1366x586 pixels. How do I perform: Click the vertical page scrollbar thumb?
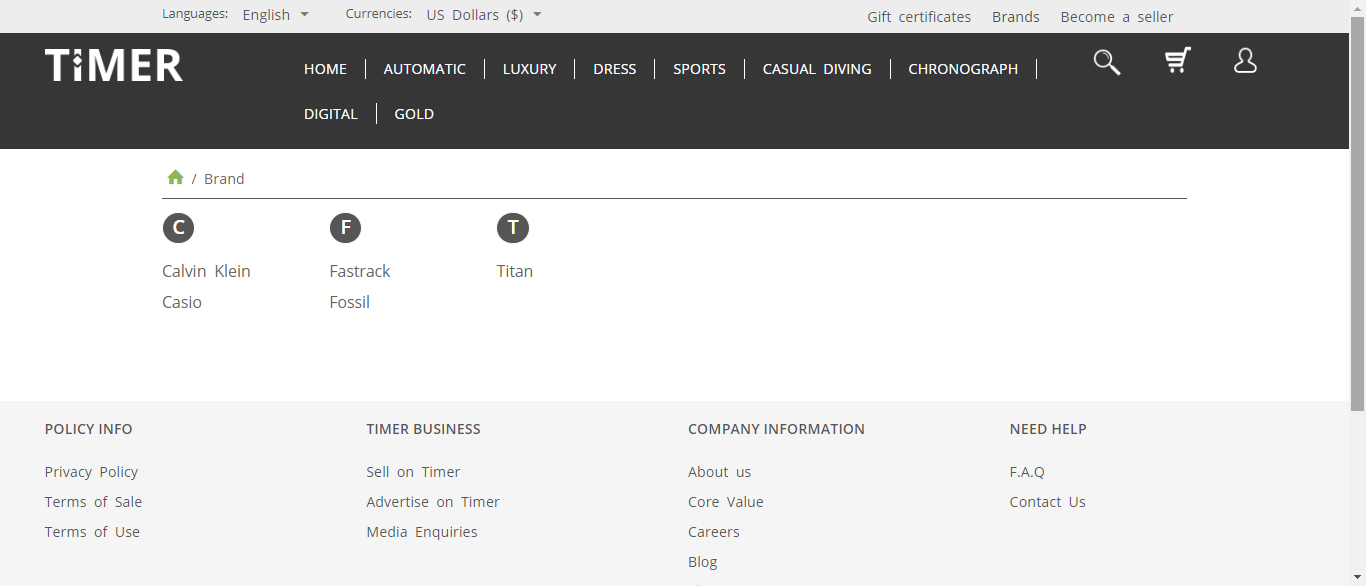[x=1357, y=213]
